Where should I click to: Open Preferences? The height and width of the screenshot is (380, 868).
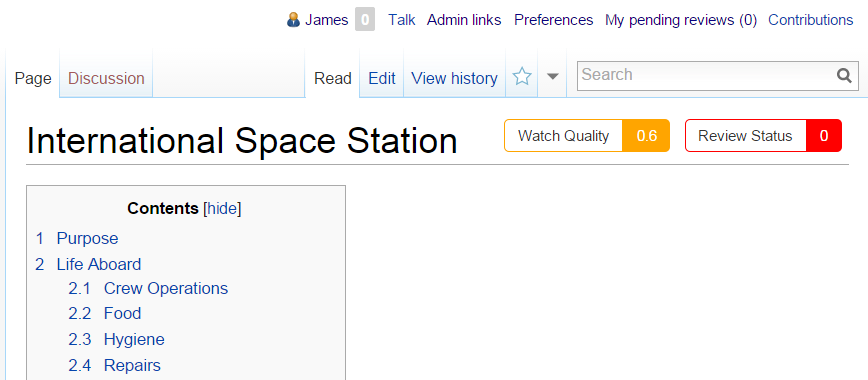[x=554, y=20]
